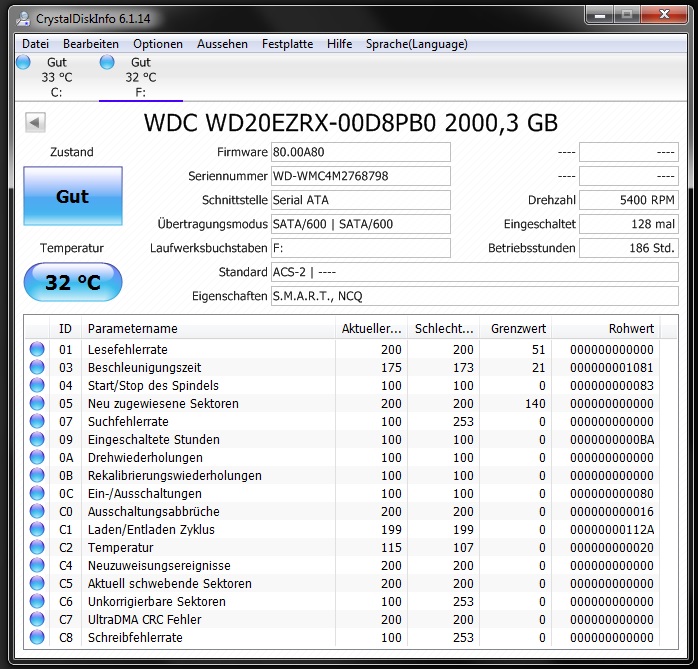This screenshot has width=698, height=669.
Task: Click status orb for Unkorrigierbare Sektoren
Action: tap(37, 601)
